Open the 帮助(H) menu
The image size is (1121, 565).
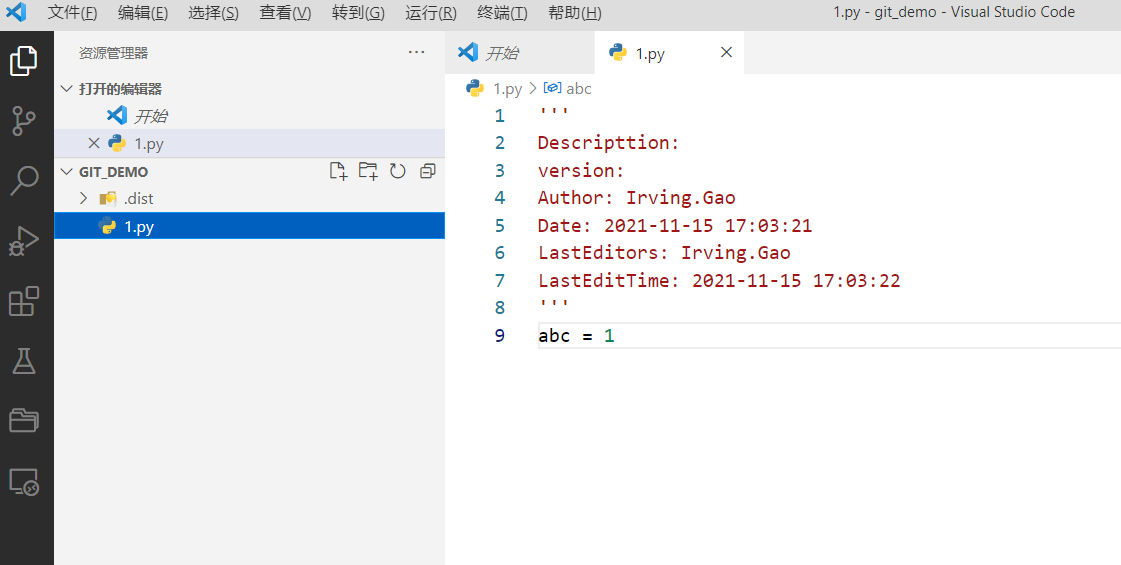[x=575, y=13]
